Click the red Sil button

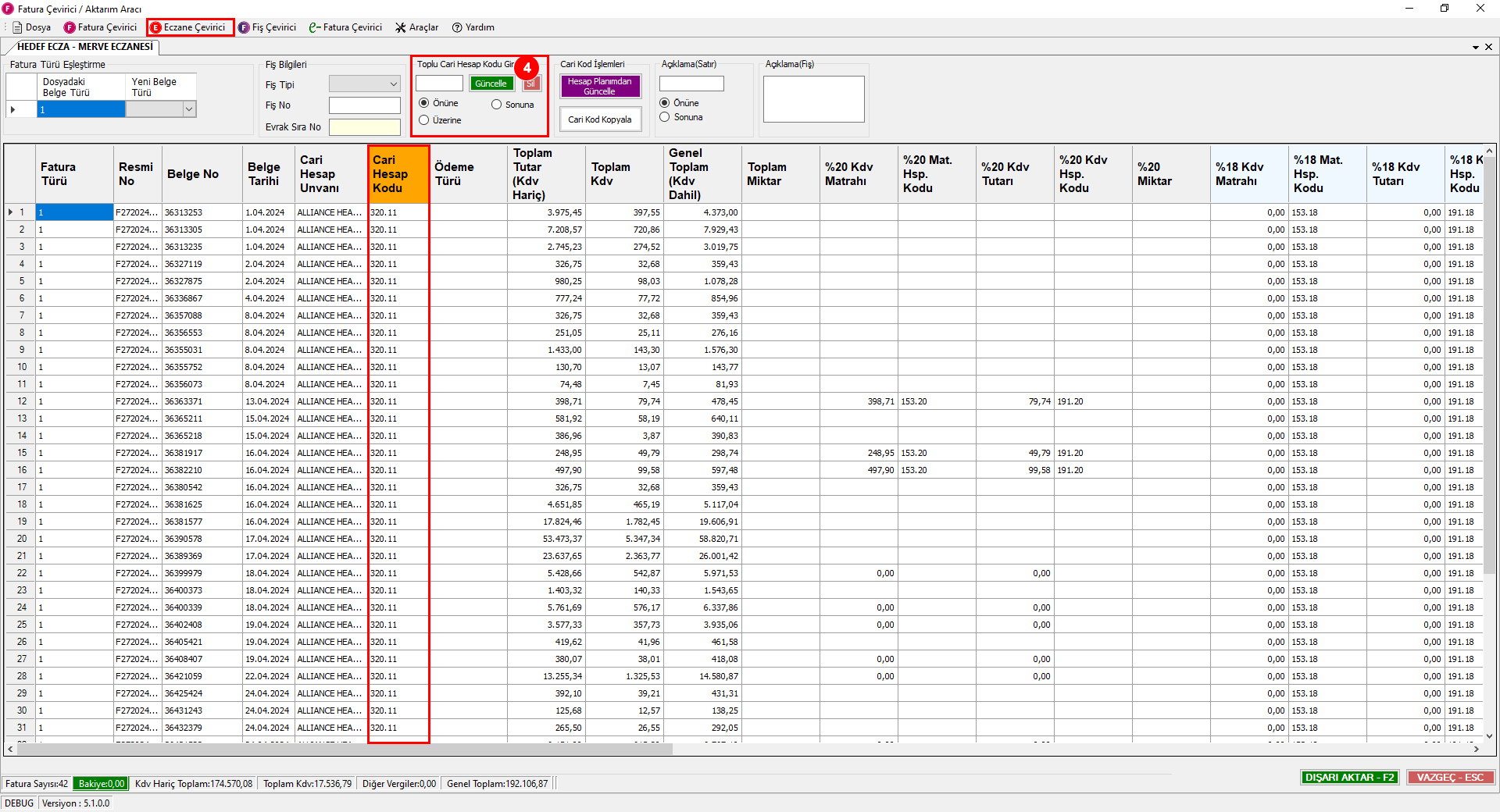(x=531, y=84)
